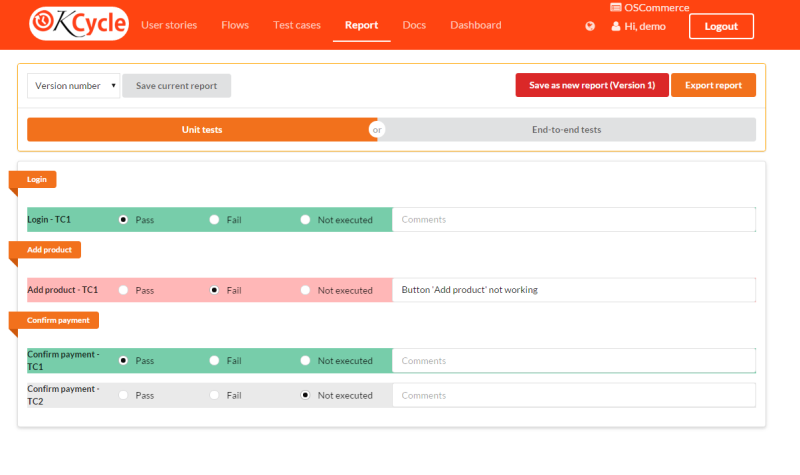Screen dimensions: 800x475
Task: Click the Confirm payment - TC1 test name
Action: [x=63, y=360]
